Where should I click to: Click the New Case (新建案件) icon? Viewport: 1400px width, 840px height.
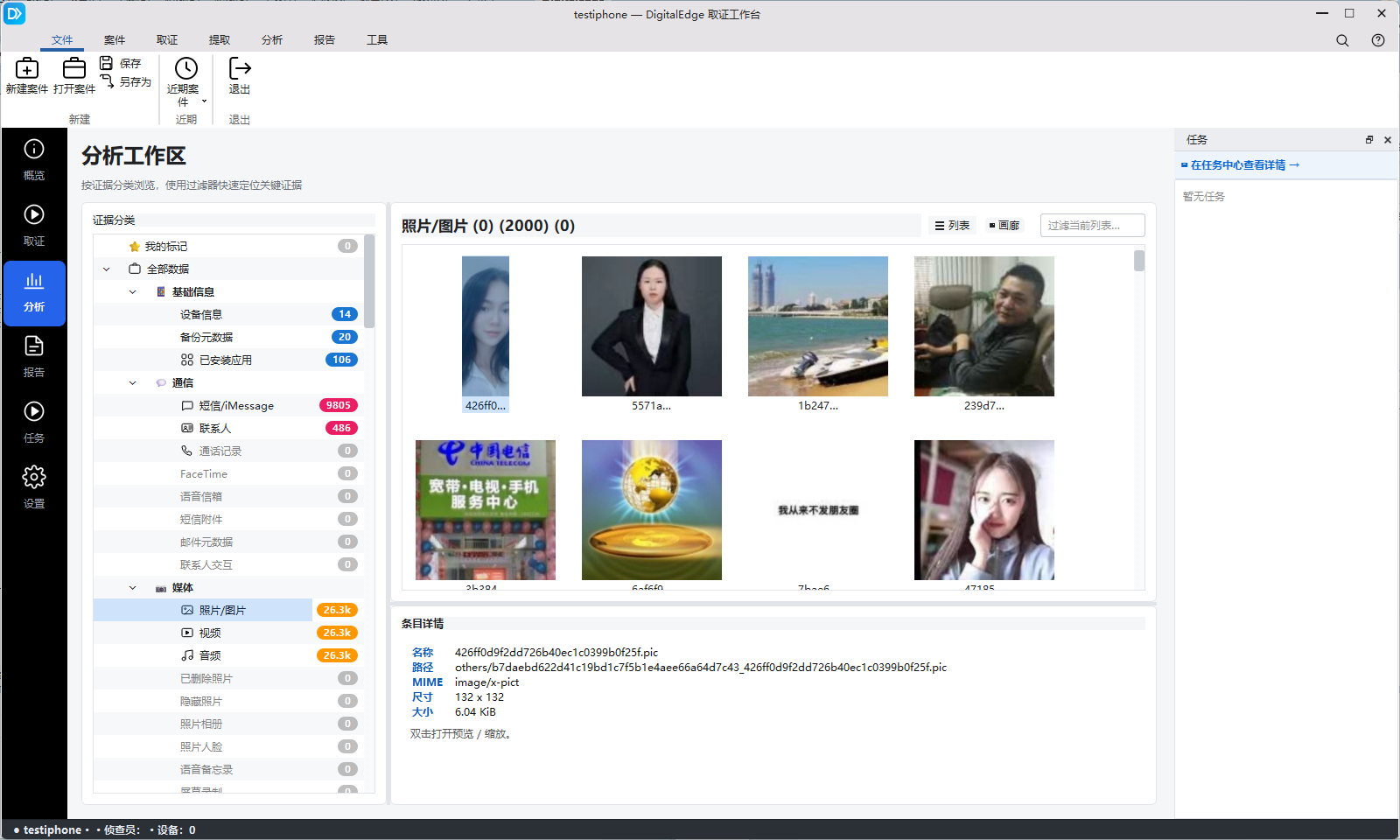pyautogui.click(x=27, y=68)
